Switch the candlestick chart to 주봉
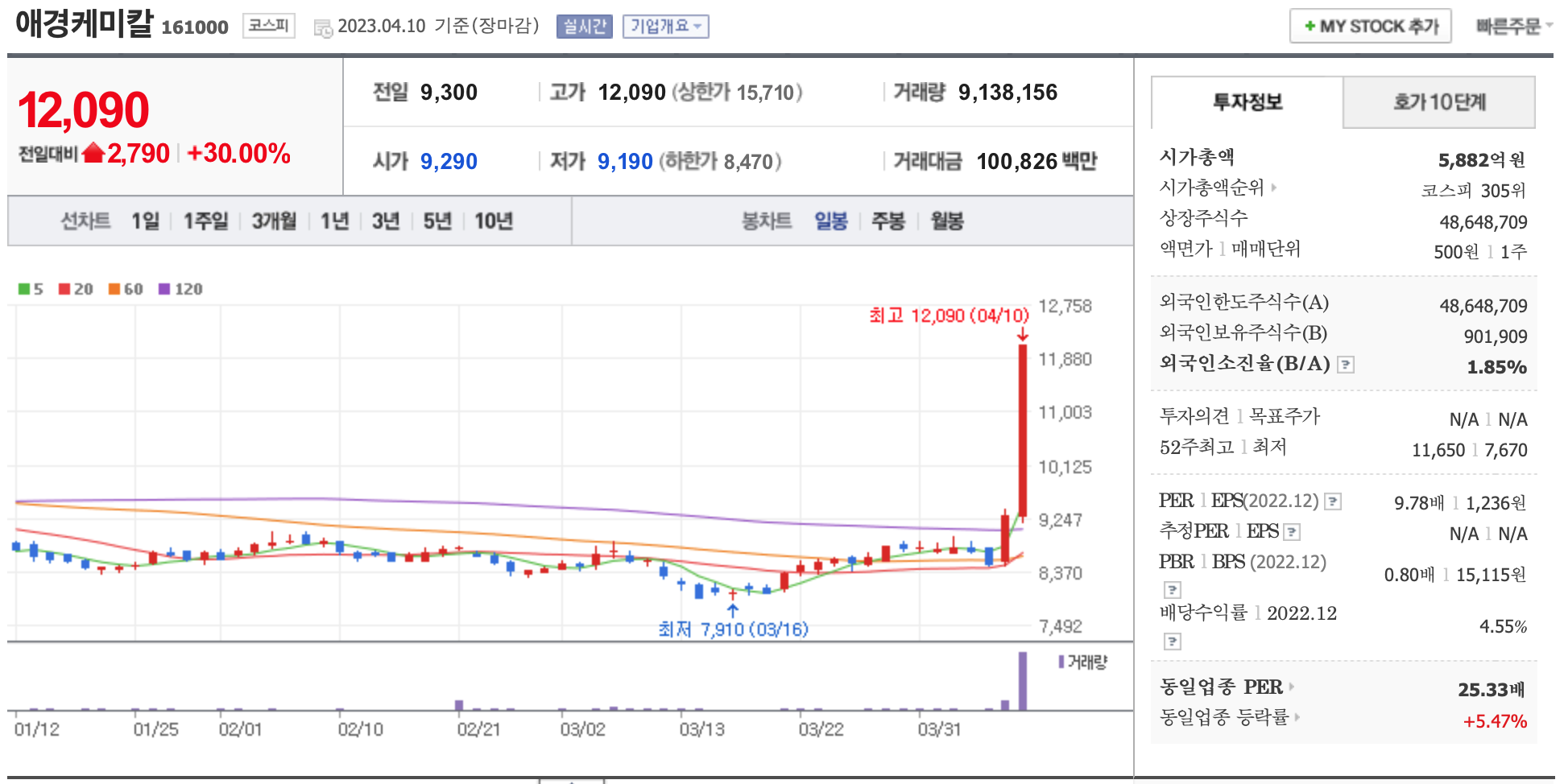 pyautogui.click(x=888, y=221)
